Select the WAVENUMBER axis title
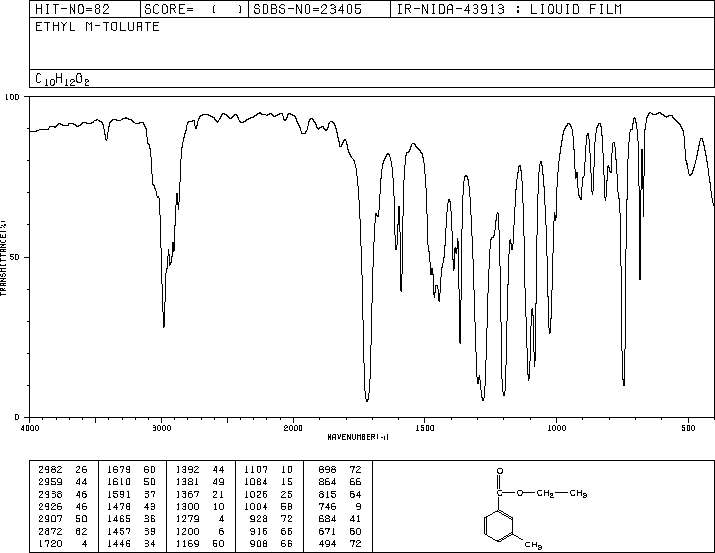The width and height of the screenshot is (715, 553). click(358, 437)
